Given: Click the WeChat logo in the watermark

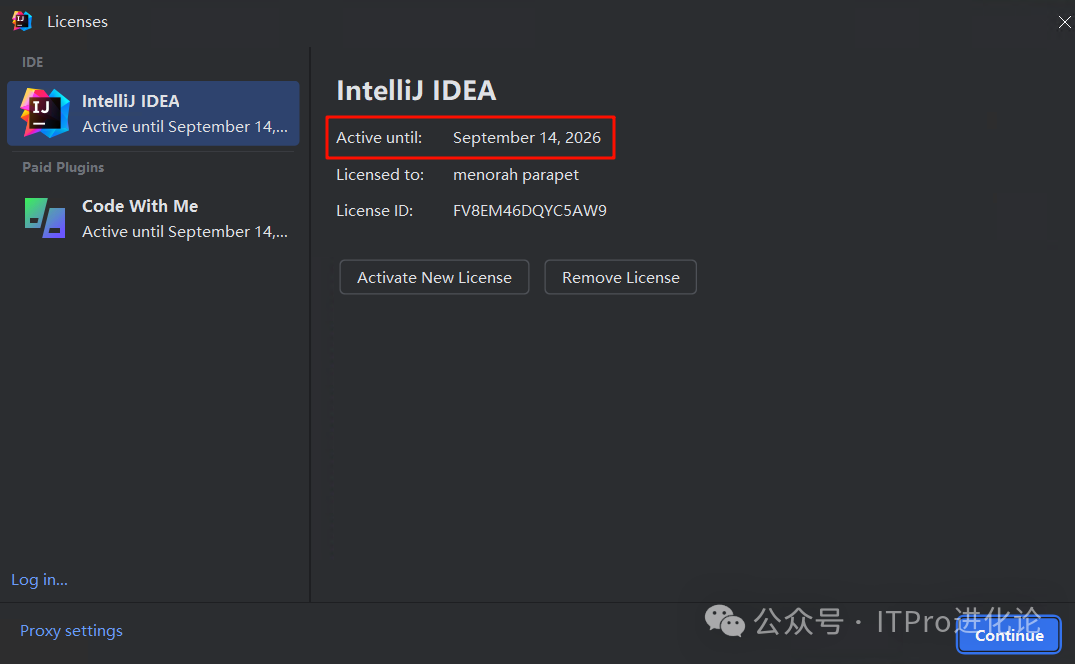Looking at the screenshot, I should pos(725,621).
